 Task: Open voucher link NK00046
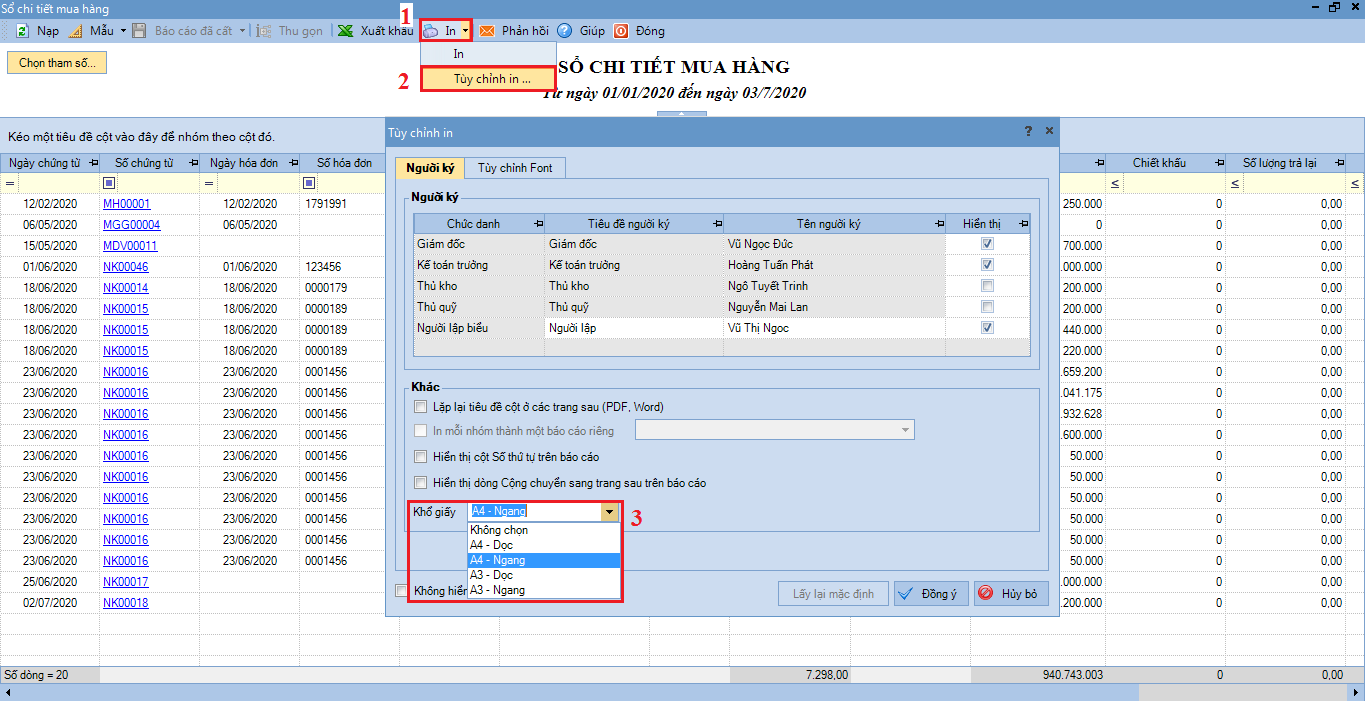(126, 267)
